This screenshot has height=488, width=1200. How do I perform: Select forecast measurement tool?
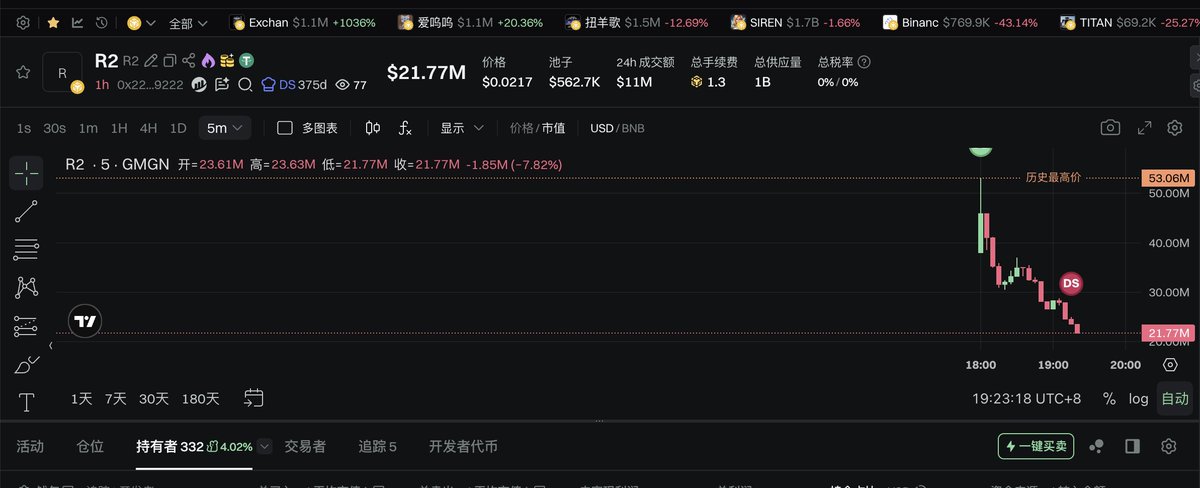click(x=27, y=326)
